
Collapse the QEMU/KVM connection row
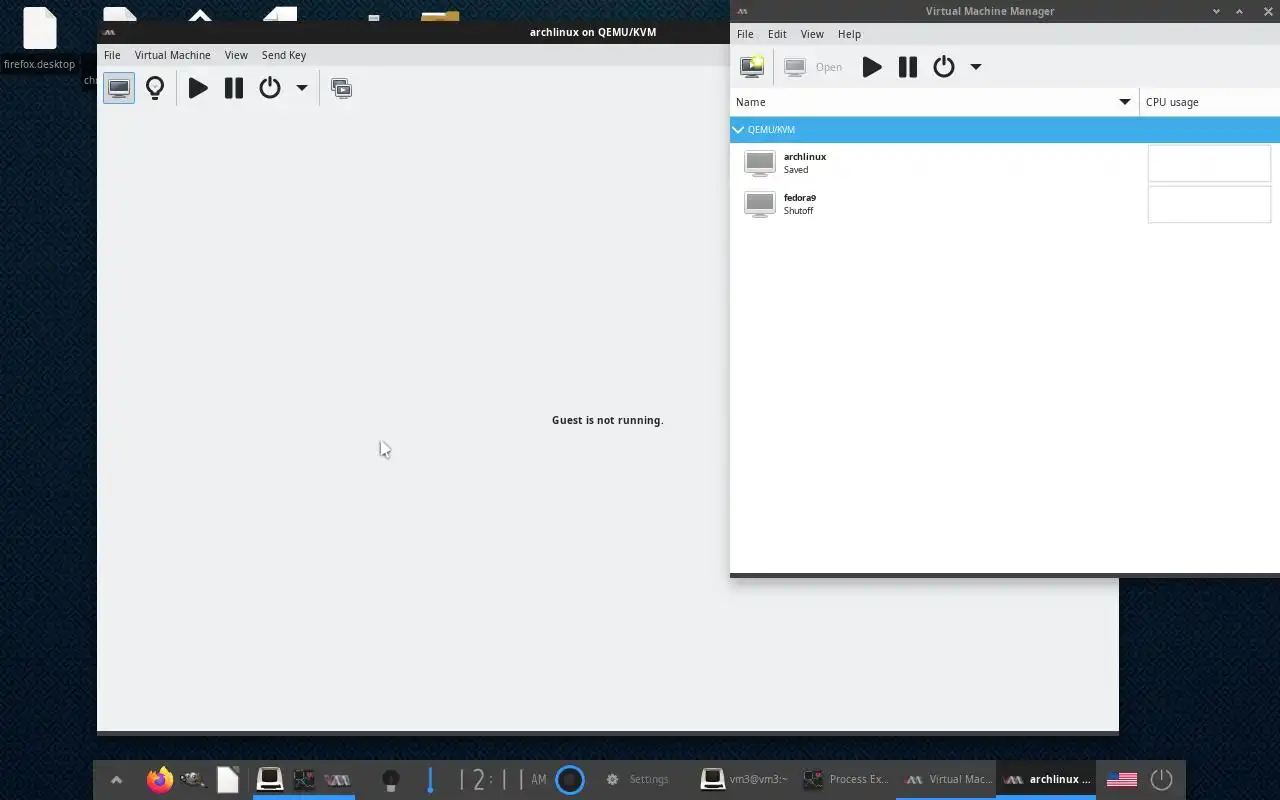738,129
